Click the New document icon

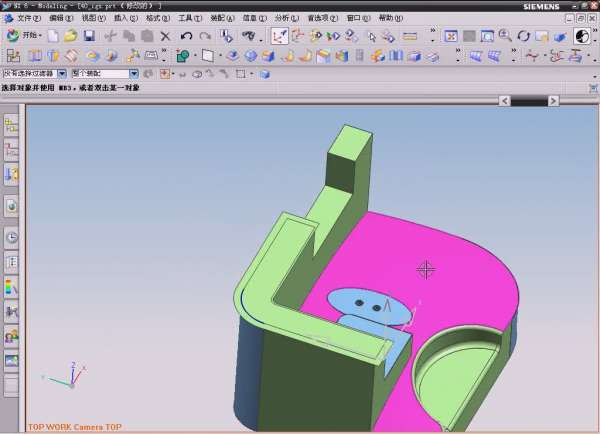53,36
